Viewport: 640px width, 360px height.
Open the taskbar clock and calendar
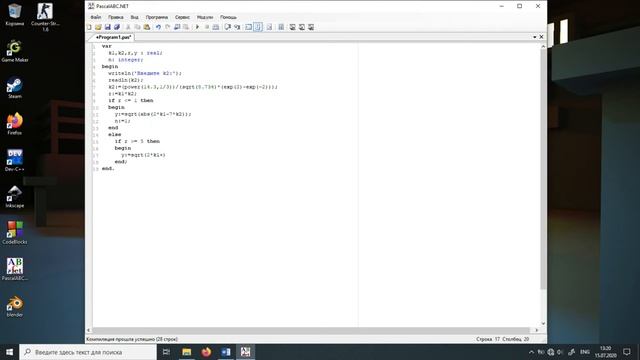tap(606, 352)
